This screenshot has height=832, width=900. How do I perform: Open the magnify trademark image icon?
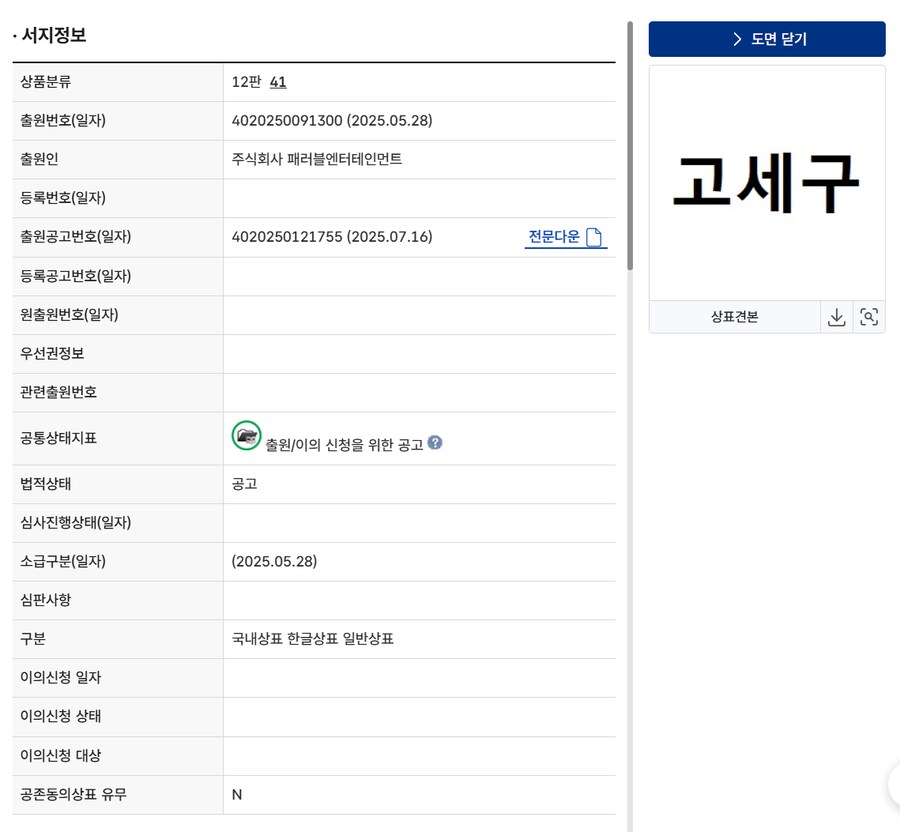pyautogui.click(x=869, y=317)
